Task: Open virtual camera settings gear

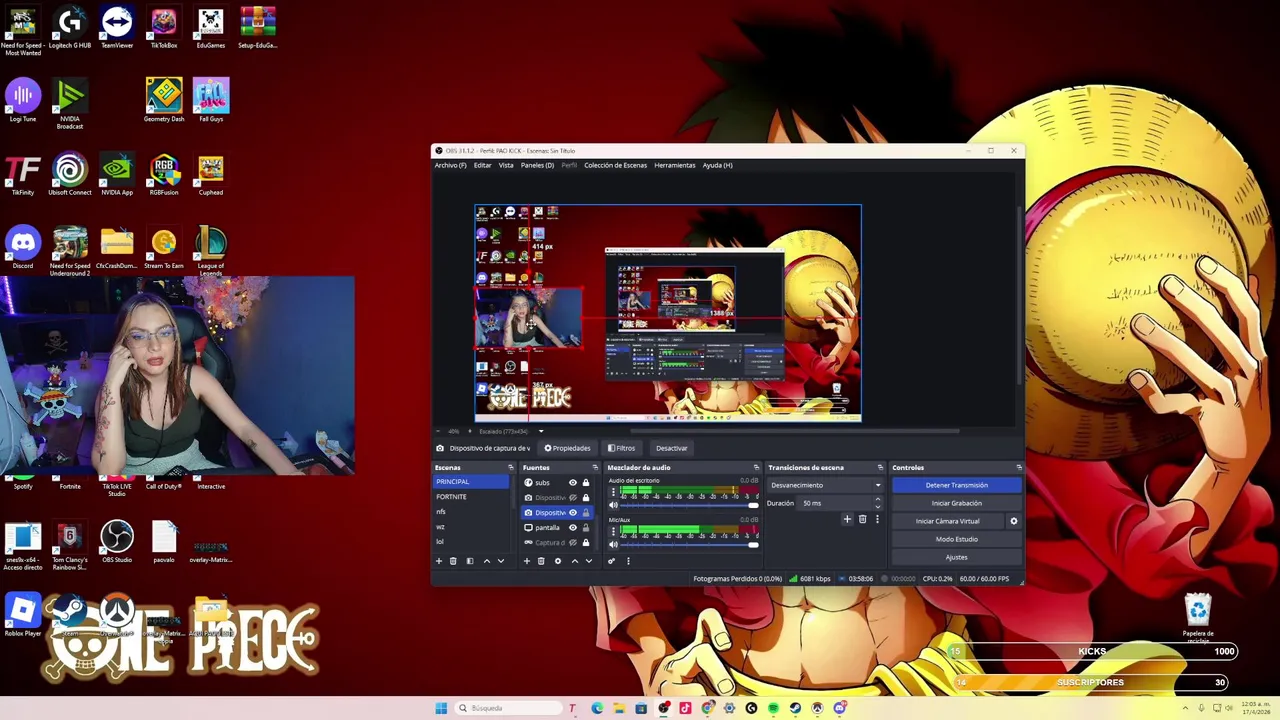Action: click(1013, 521)
